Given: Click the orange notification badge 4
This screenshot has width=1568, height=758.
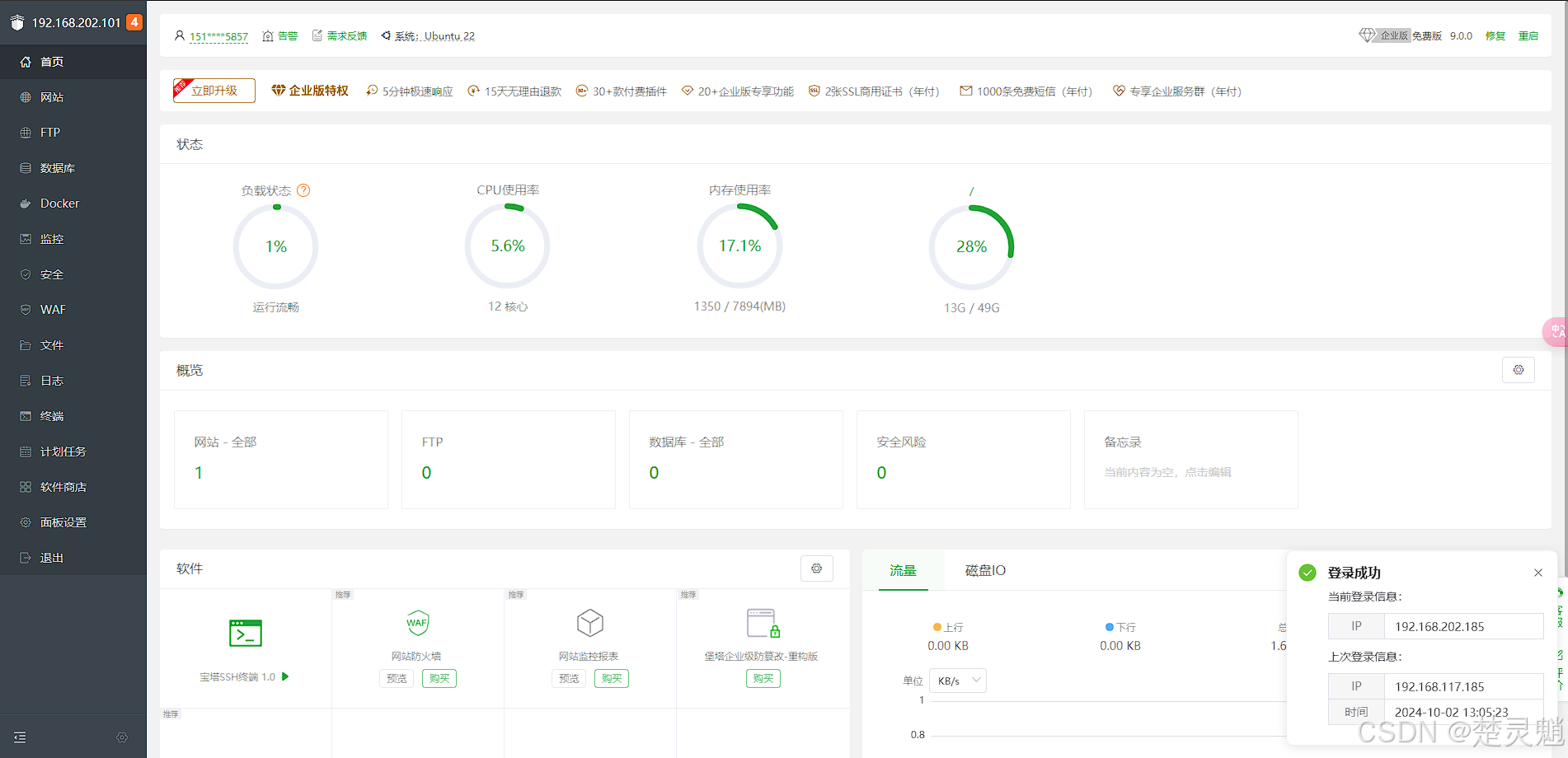Looking at the screenshot, I should click(134, 22).
